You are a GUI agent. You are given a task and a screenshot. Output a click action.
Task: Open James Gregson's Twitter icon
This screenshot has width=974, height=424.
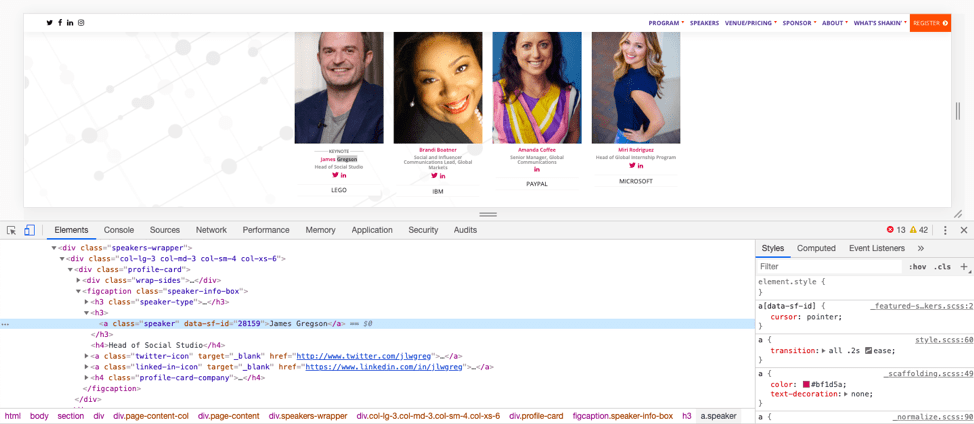pos(334,175)
